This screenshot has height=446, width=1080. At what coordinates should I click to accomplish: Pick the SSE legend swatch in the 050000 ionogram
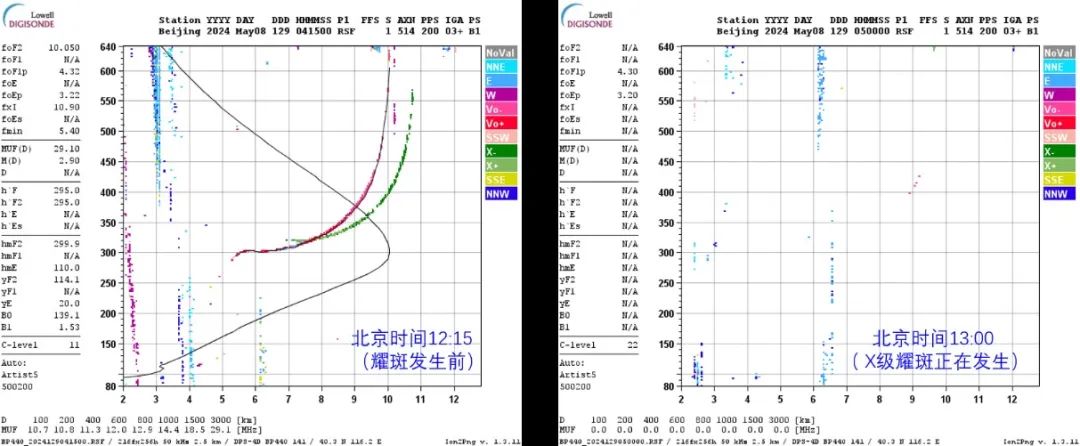1059,180
